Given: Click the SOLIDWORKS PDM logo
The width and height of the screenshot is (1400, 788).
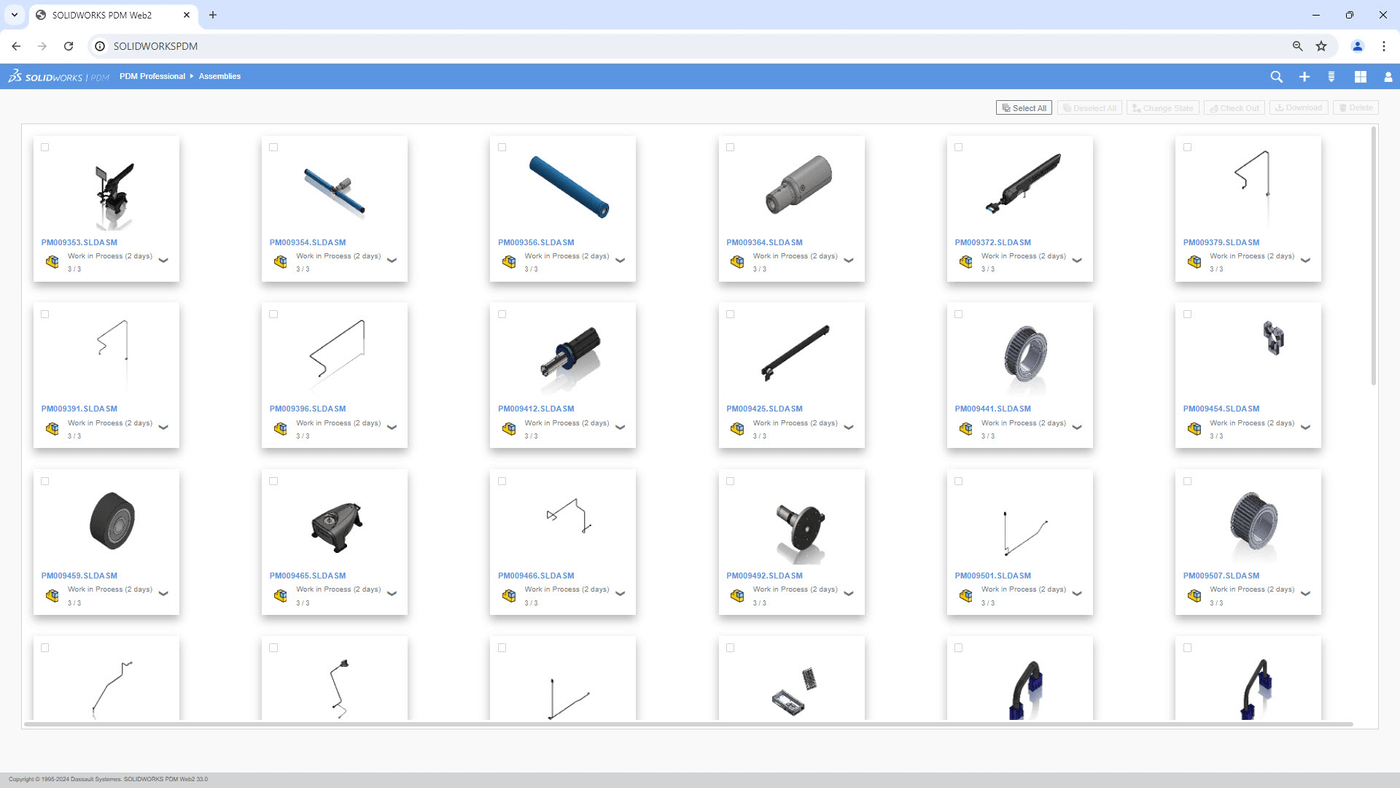Looking at the screenshot, I should 57,75.
